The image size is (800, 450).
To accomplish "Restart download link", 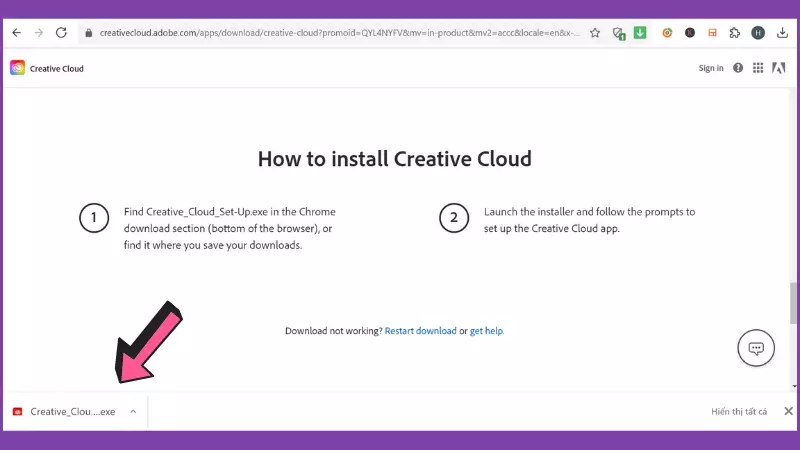I will click(x=420, y=331).
